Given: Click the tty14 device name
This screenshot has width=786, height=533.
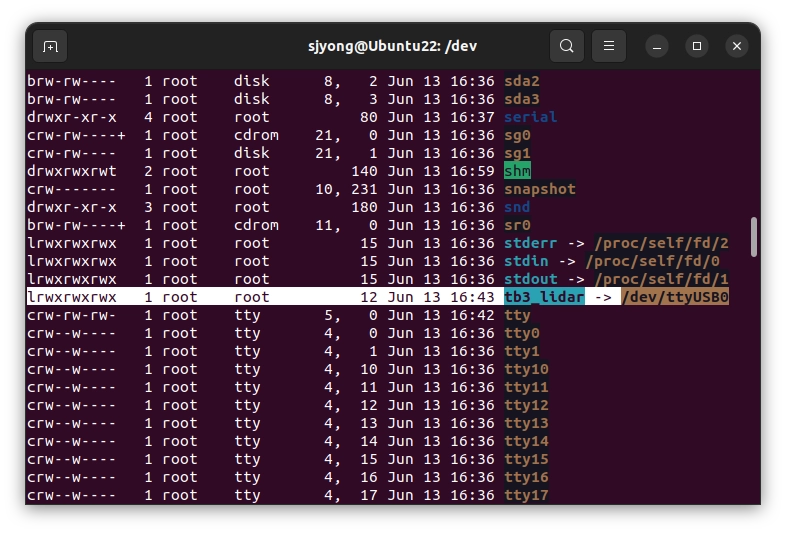Looking at the screenshot, I should [526, 442].
